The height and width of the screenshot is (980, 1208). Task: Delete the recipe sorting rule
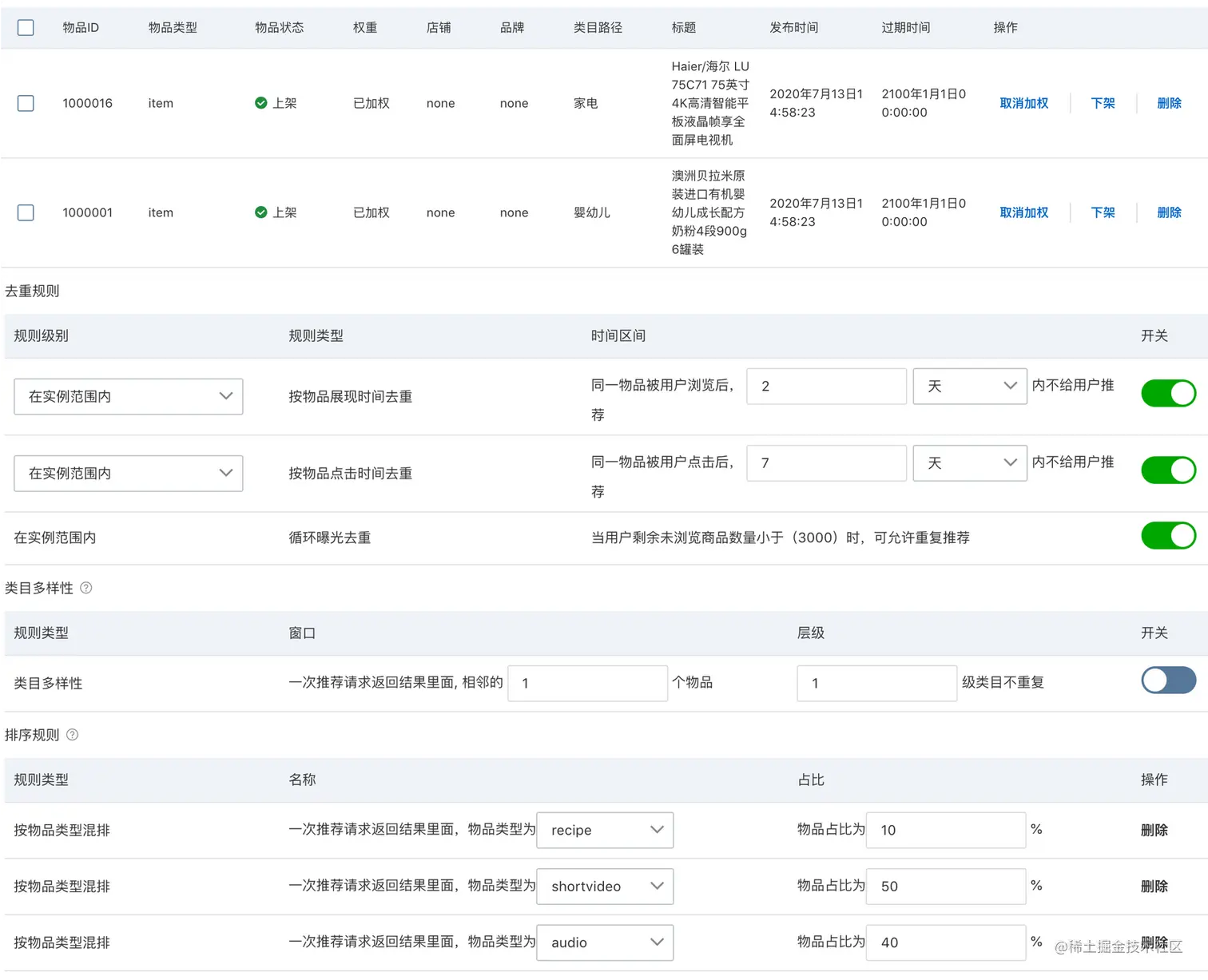click(x=1154, y=830)
